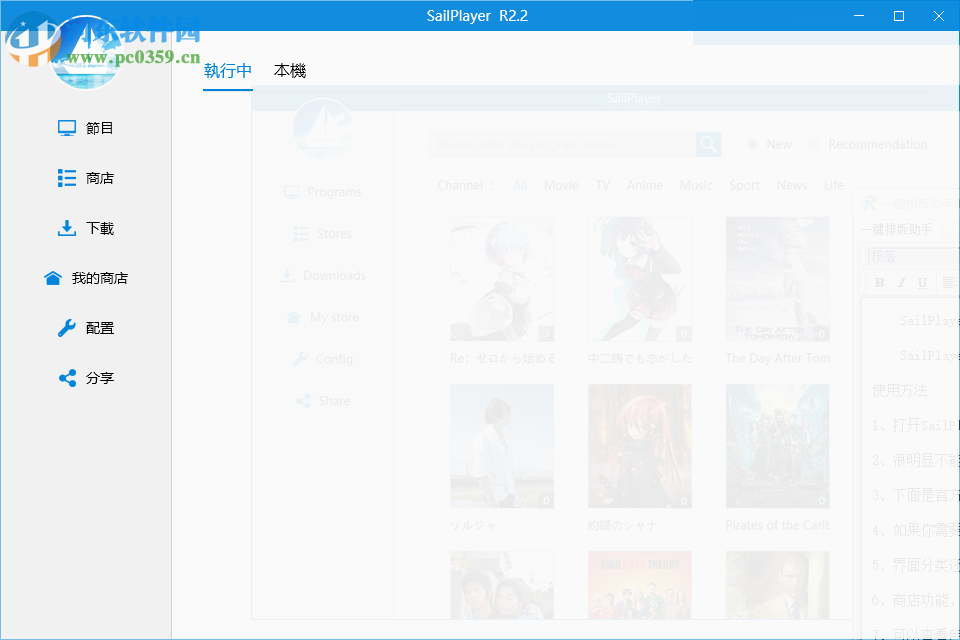Switch to the 本機 tab
960x640 pixels.
pos(290,71)
